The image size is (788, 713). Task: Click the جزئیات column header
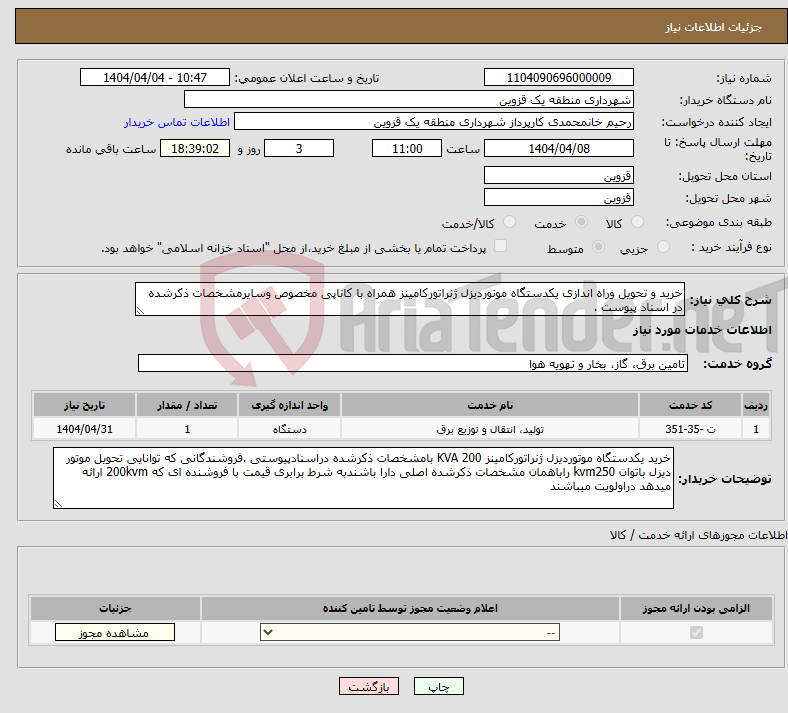click(115, 608)
